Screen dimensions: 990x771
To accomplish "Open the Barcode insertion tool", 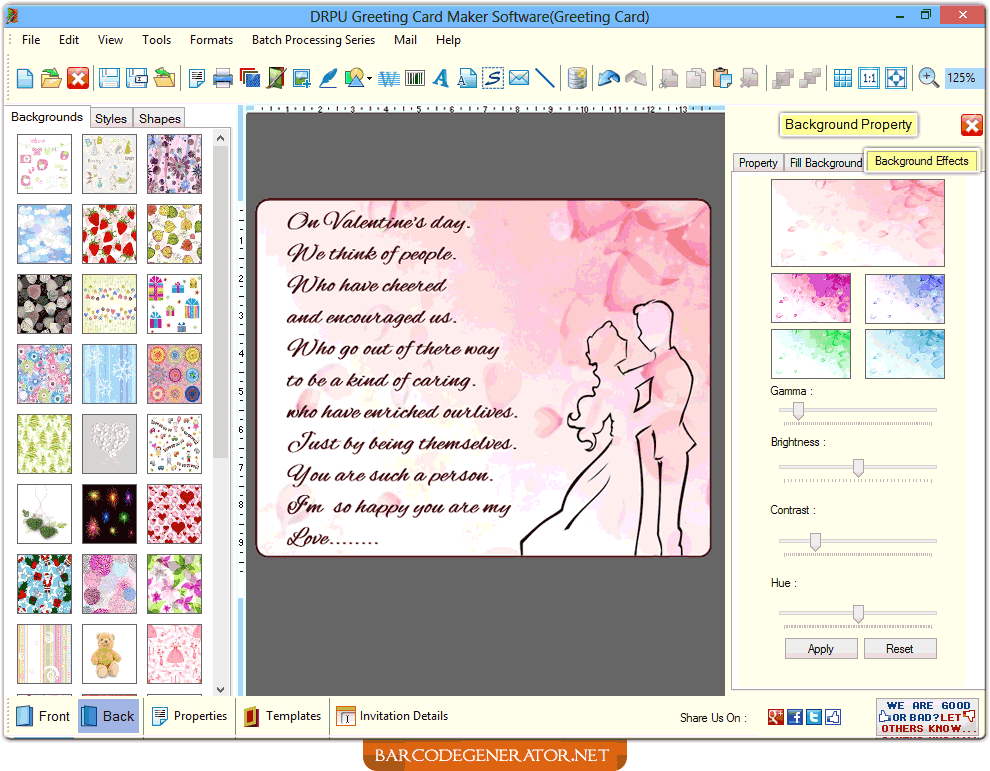I will (414, 78).
